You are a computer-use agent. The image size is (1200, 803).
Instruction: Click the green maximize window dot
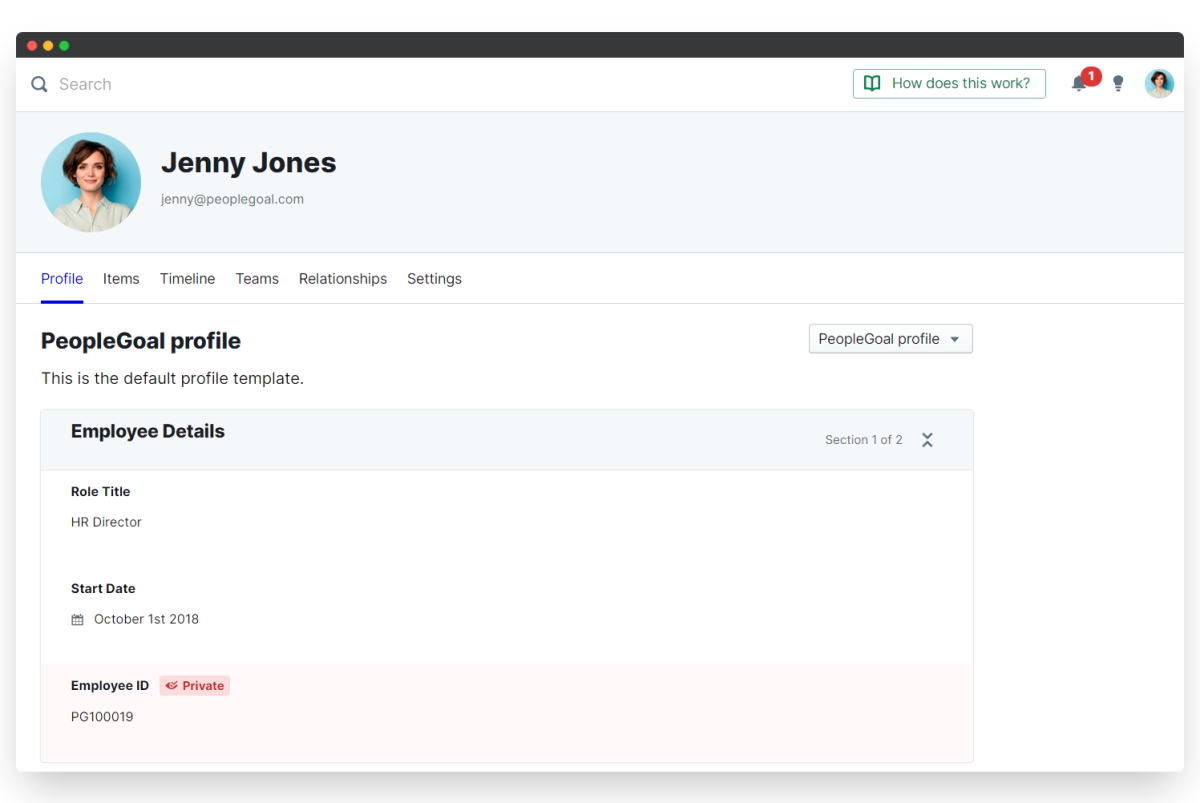[64, 46]
